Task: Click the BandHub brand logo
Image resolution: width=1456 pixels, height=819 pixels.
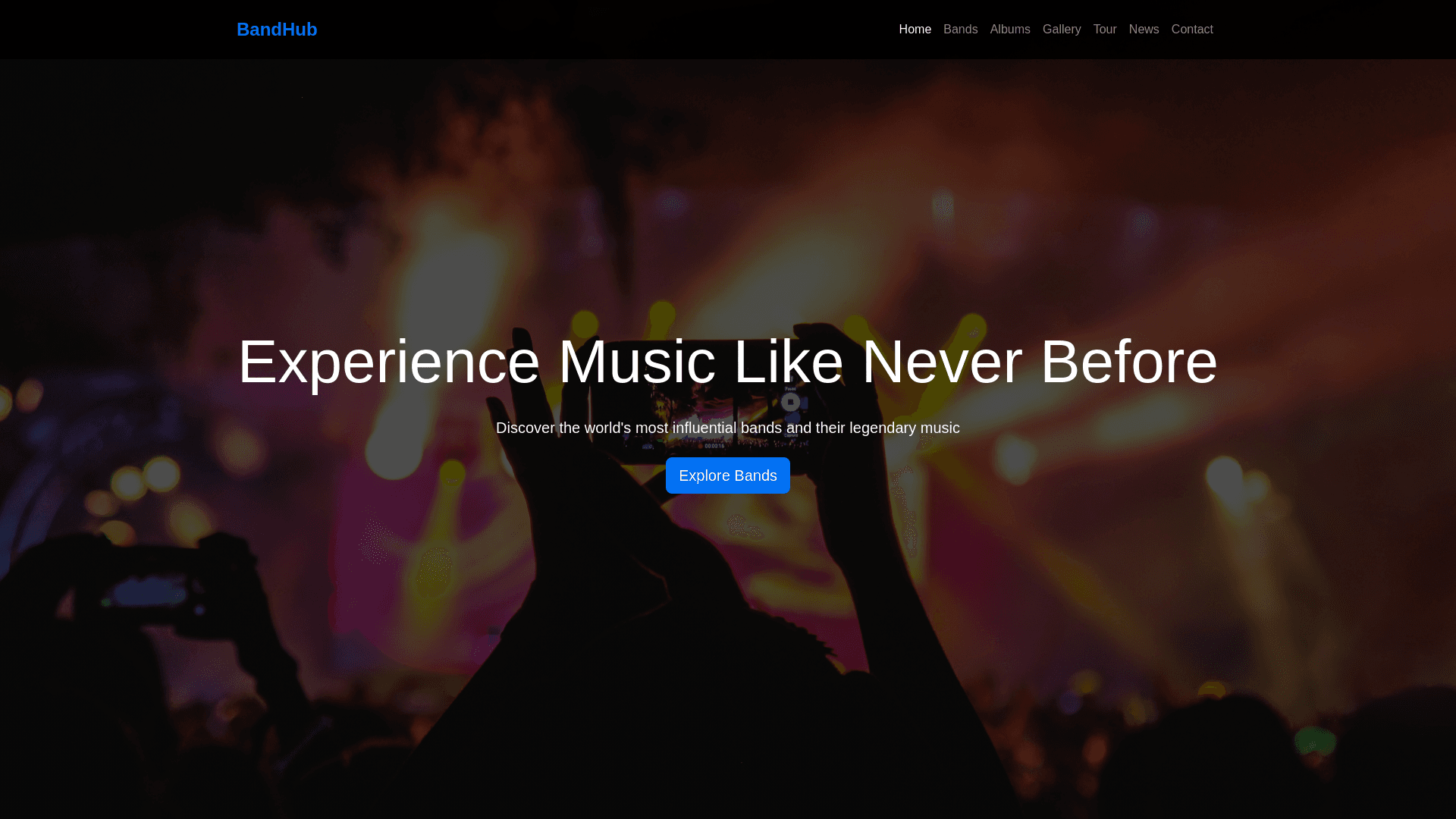Action: [277, 30]
